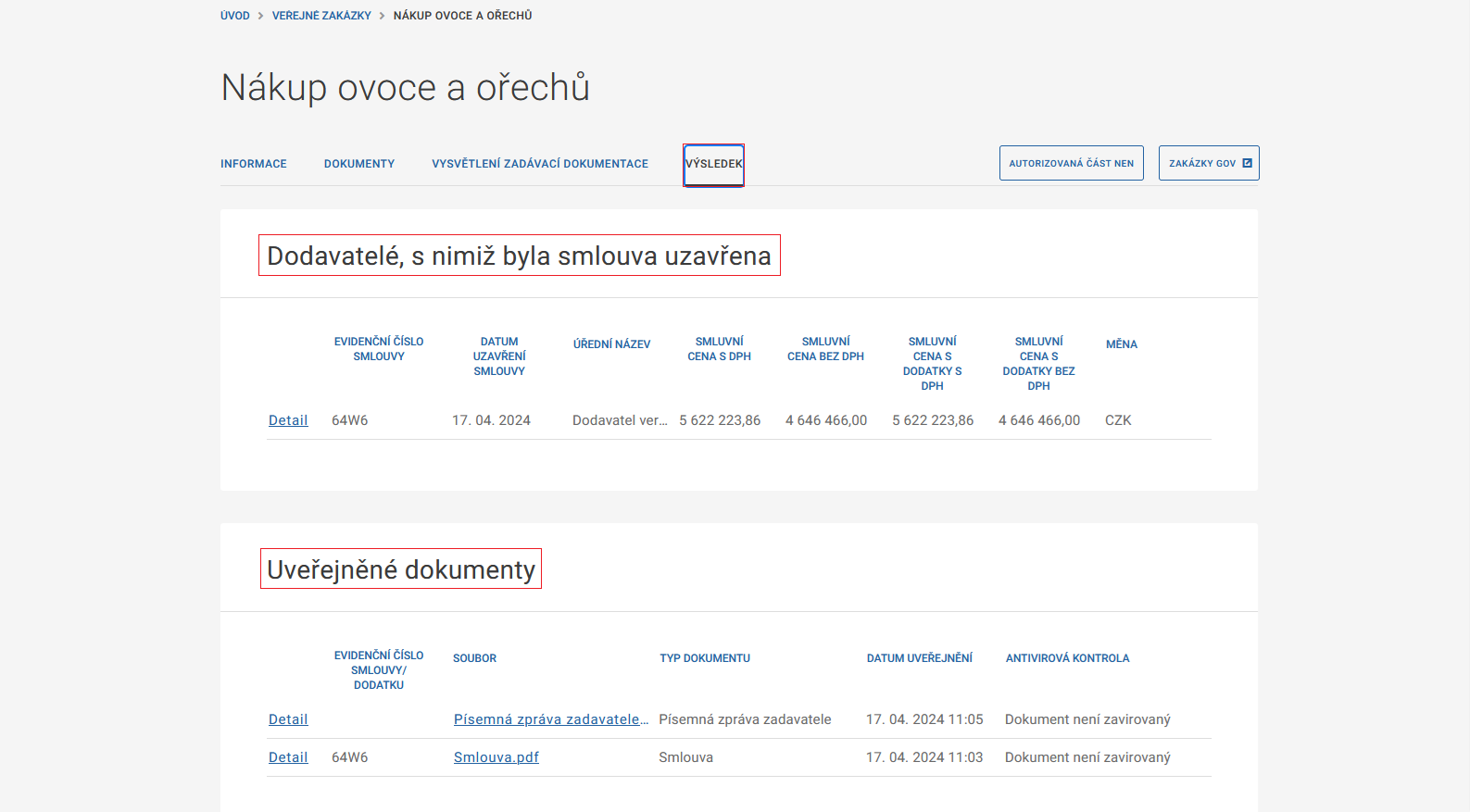Select the VÝSLEDEK tab
This screenshot has height=812, width=1470.
tap(714, 165)
